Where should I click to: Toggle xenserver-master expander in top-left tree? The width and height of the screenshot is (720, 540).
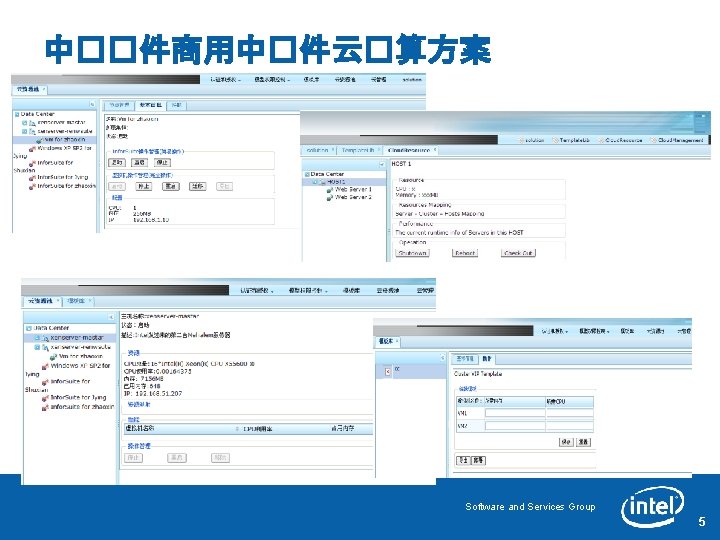(x=25, y=123)
